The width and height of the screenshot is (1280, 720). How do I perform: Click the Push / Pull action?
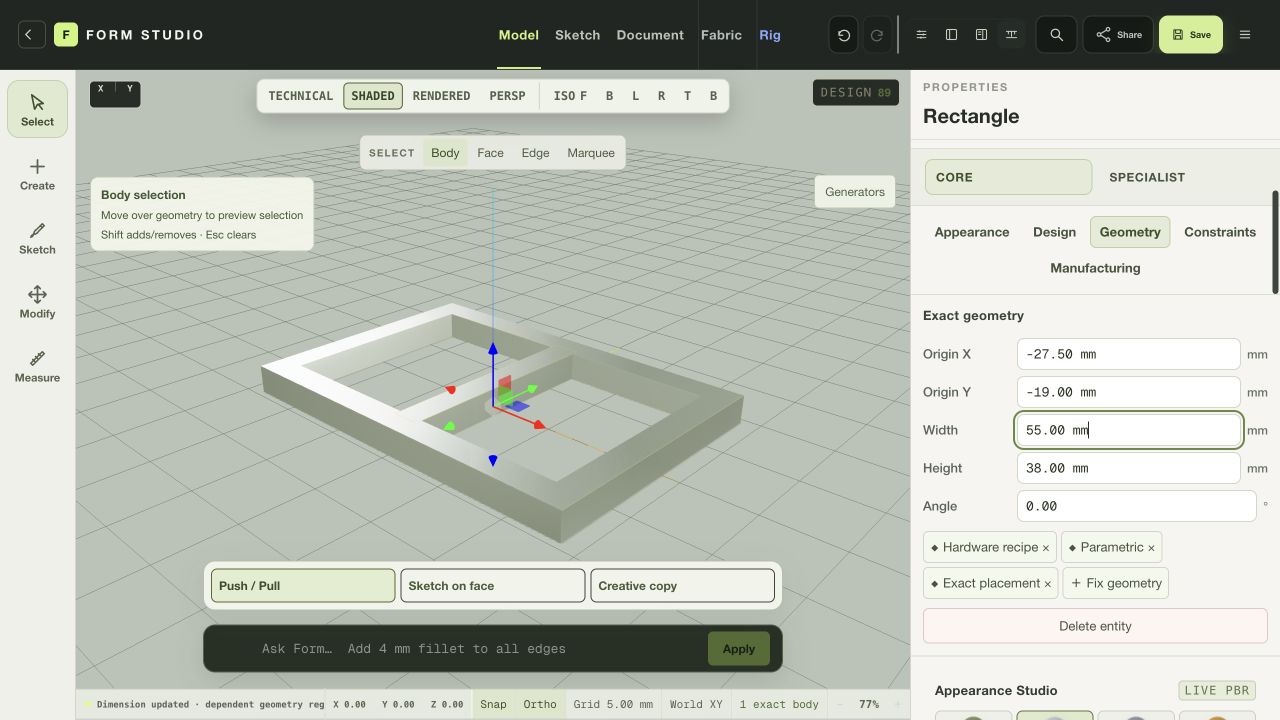[x=303, y=586]
